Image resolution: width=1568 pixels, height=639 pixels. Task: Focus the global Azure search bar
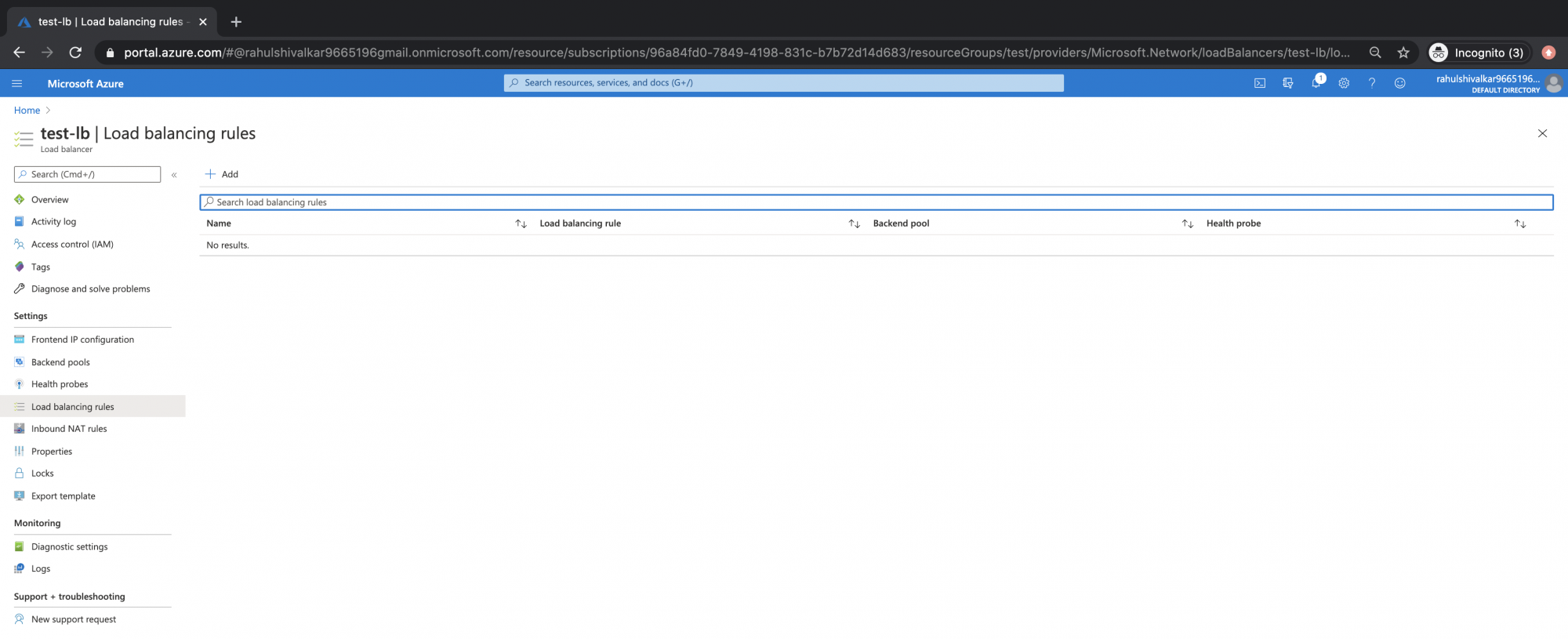tap(783, 83)
